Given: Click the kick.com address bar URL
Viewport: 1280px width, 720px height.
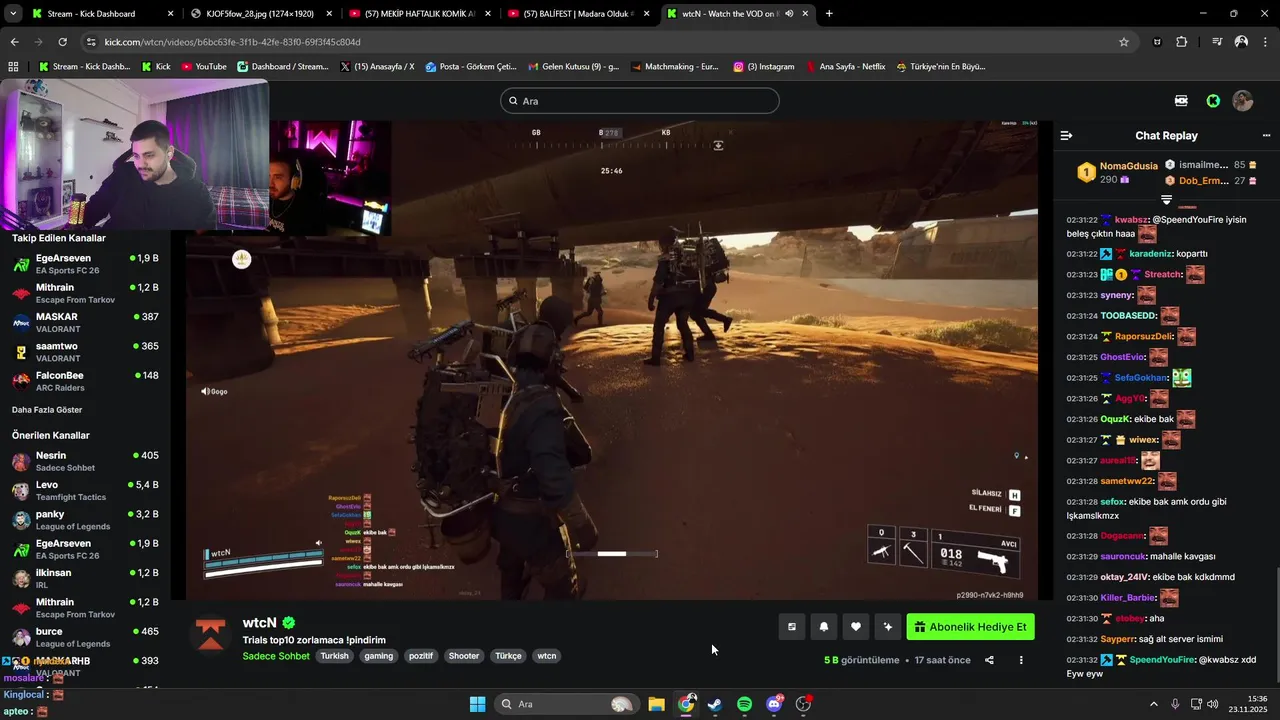Looking at the screenshot, I should click(x=232, y=42).
